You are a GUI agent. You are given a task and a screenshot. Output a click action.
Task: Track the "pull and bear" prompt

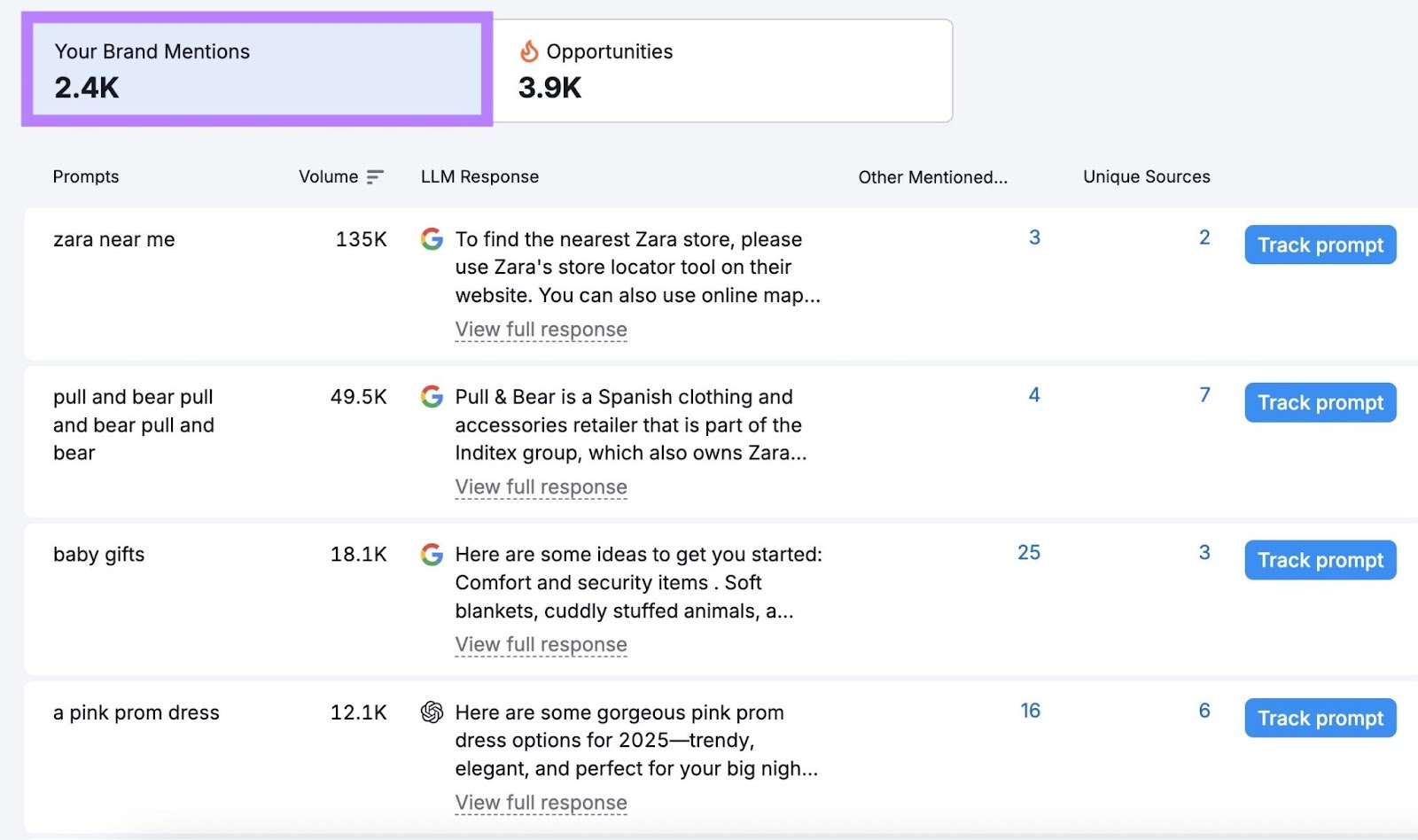1320,402
